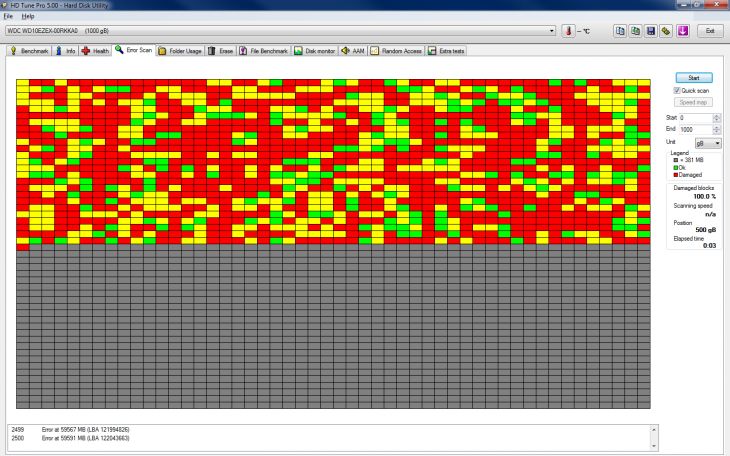This screenshot has width=730, height=456.
Task: Click the gray '= 381 MB' legend swatch
Action: click(676, 160)
